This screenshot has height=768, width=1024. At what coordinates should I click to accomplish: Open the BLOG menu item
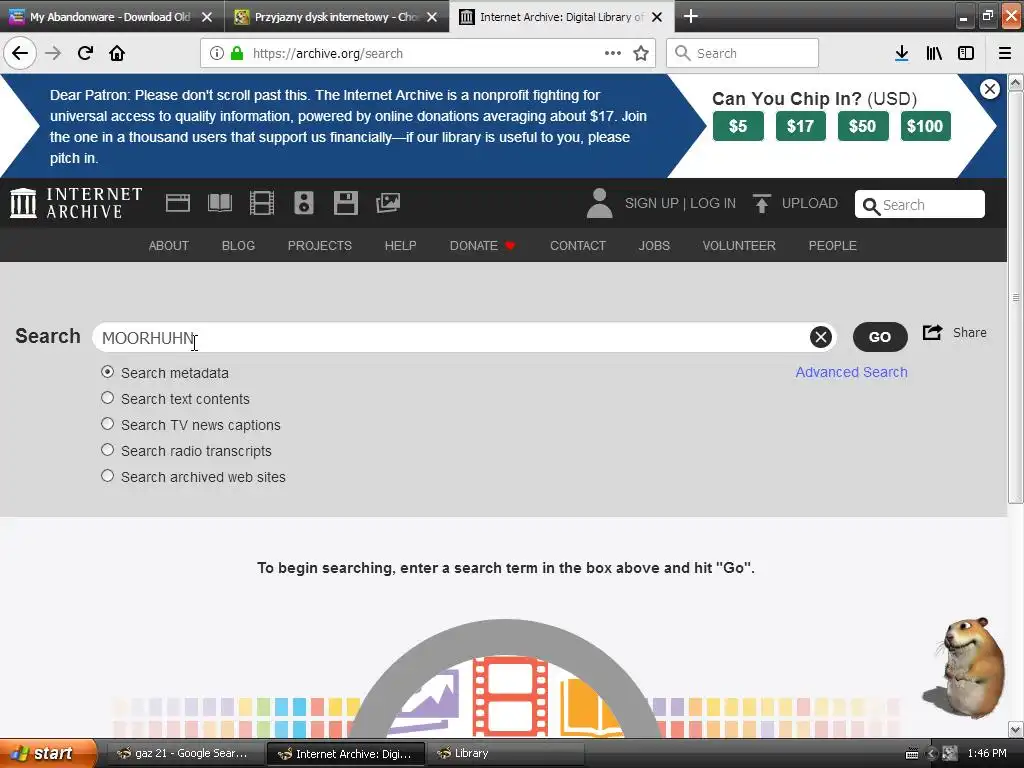238,246
